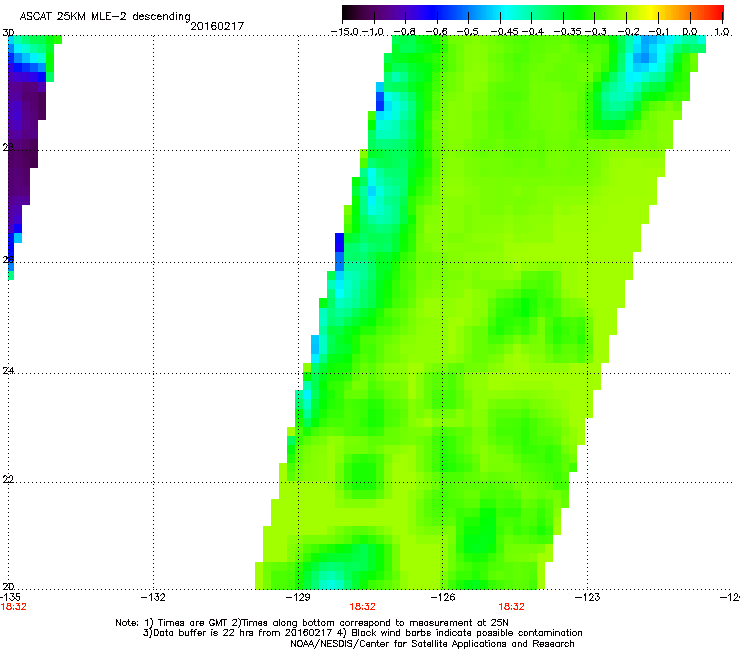Click the red end of the color bar
Viewport: 740px width, 650px height.
coord(715,13)
